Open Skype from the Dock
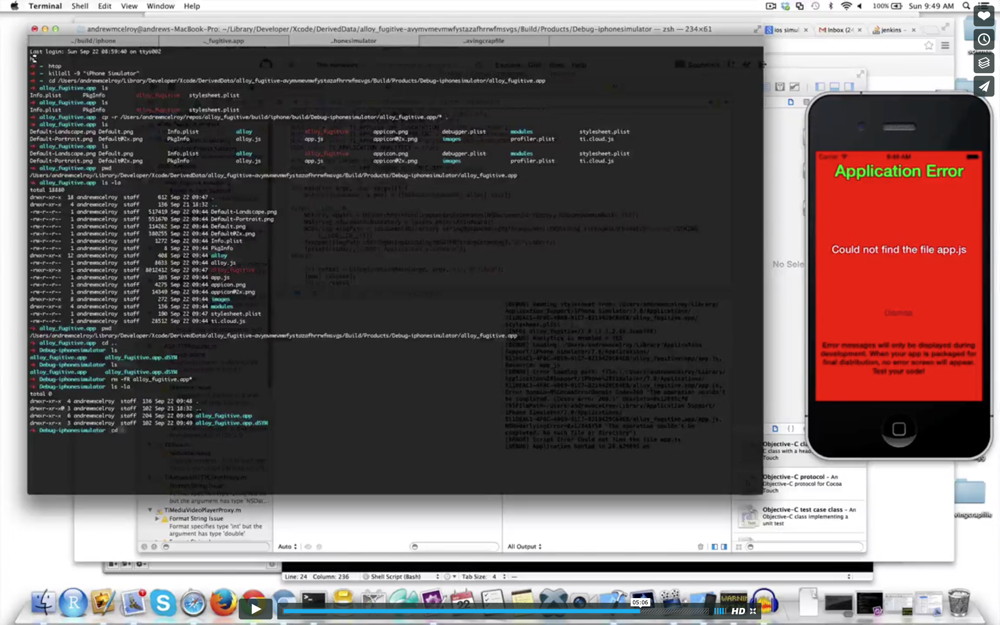Image resolution: width=1000 pixels, height=625 pixels. pyautogui.click(x=163, y=602)
